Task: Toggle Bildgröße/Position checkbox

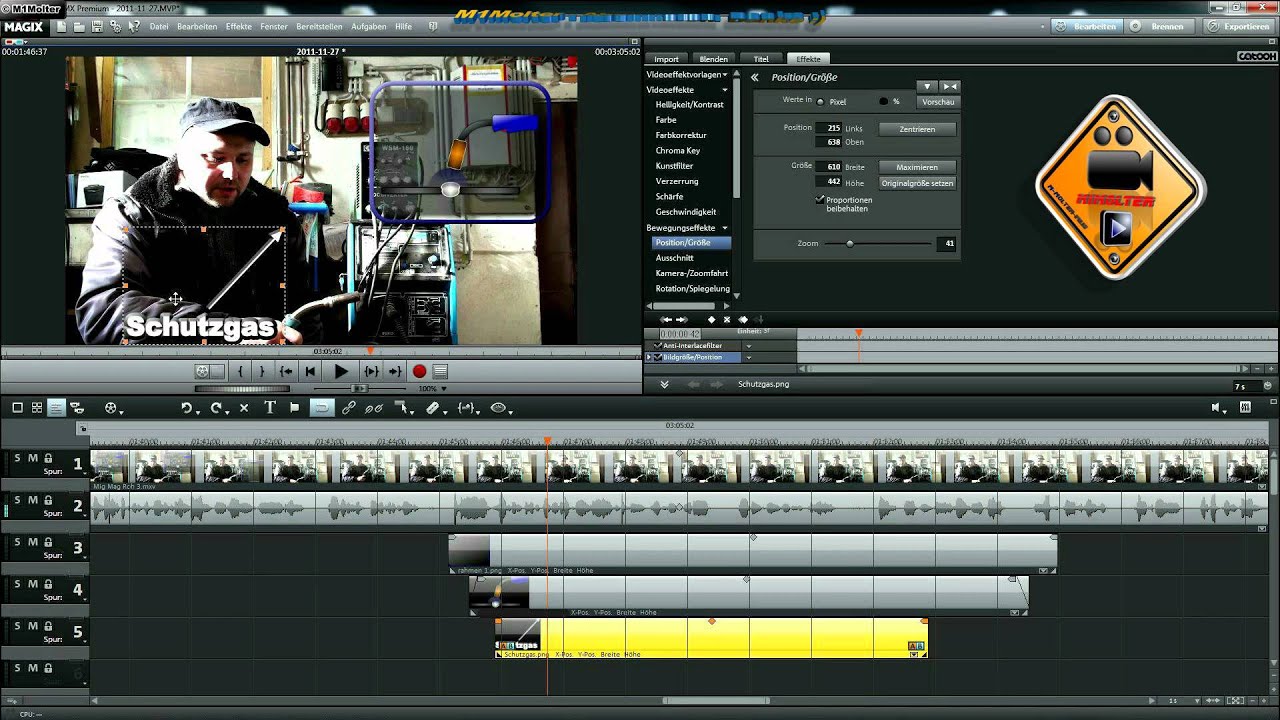Action: 657,357
